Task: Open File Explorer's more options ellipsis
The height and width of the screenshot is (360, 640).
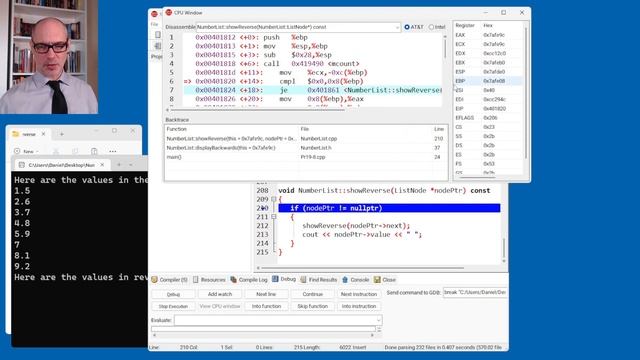Action: pyautogui.click(x=113, y=151)
